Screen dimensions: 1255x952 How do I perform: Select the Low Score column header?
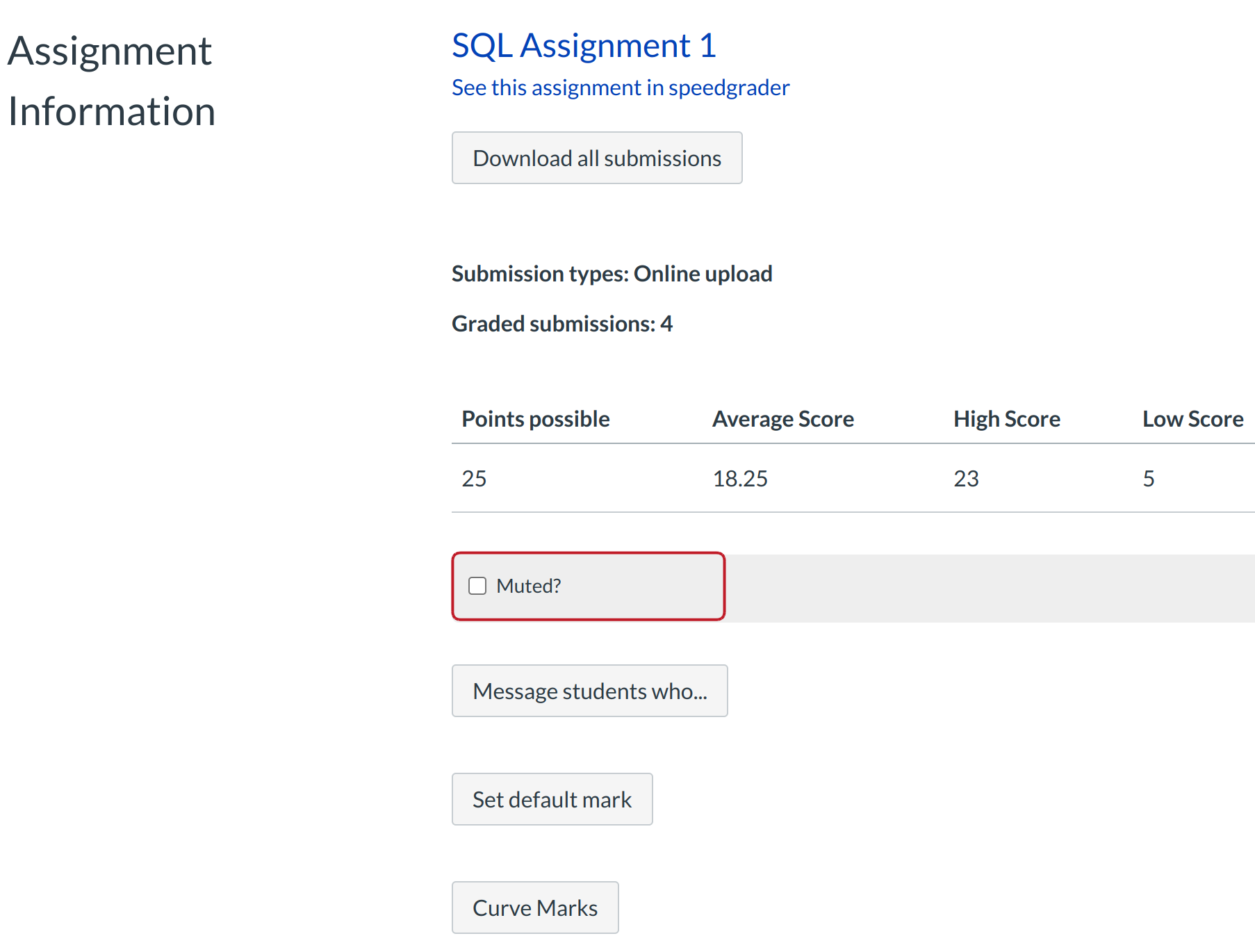[x=1192, y=419]
